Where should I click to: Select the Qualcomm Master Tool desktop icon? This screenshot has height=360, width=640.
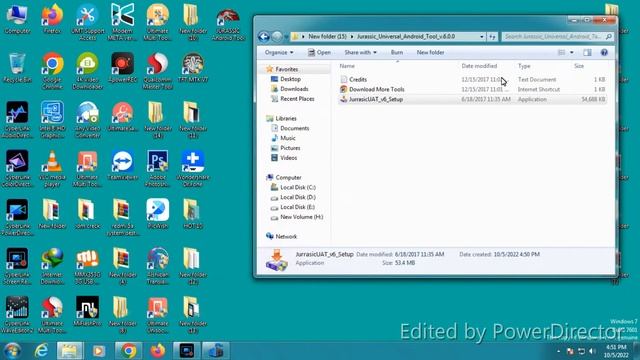click(158, 71)
